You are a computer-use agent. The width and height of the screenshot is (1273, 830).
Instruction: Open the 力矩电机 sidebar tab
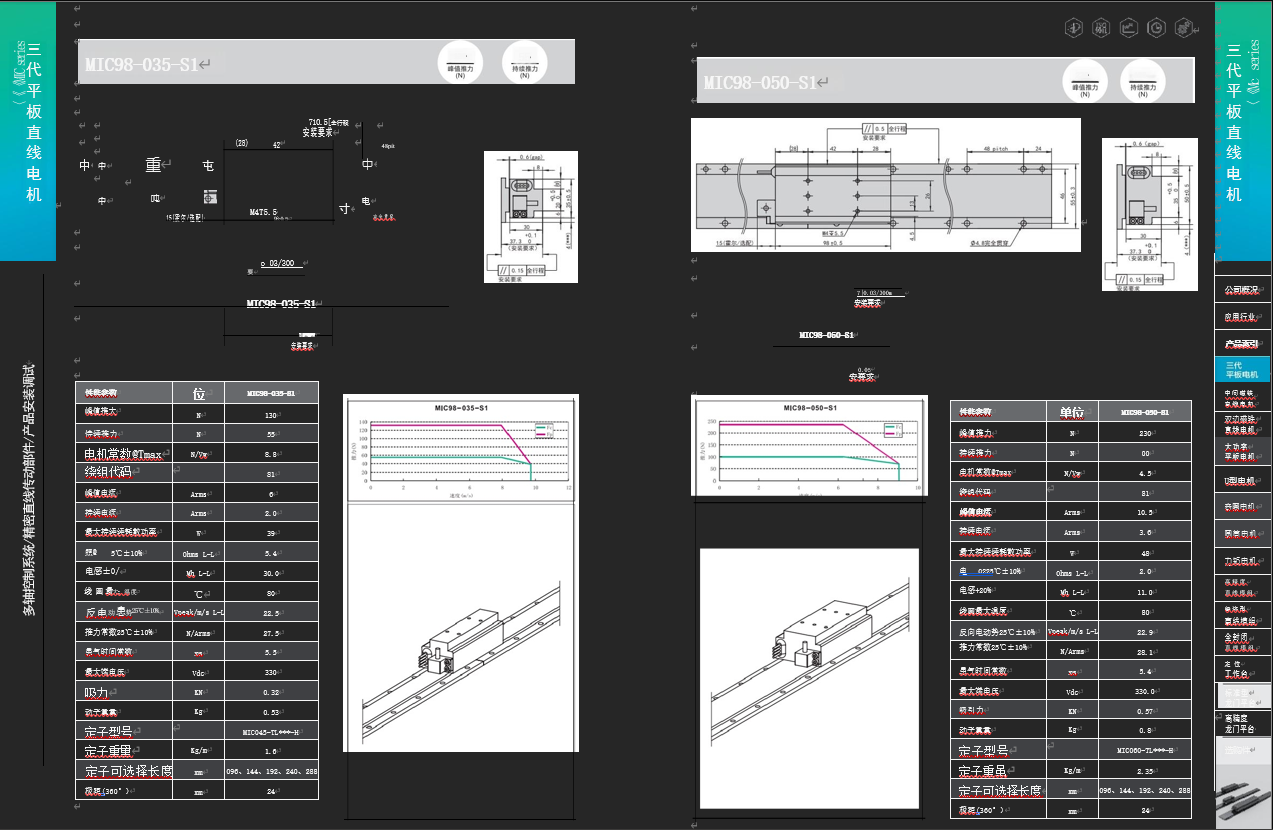(x=1242, y=561)
